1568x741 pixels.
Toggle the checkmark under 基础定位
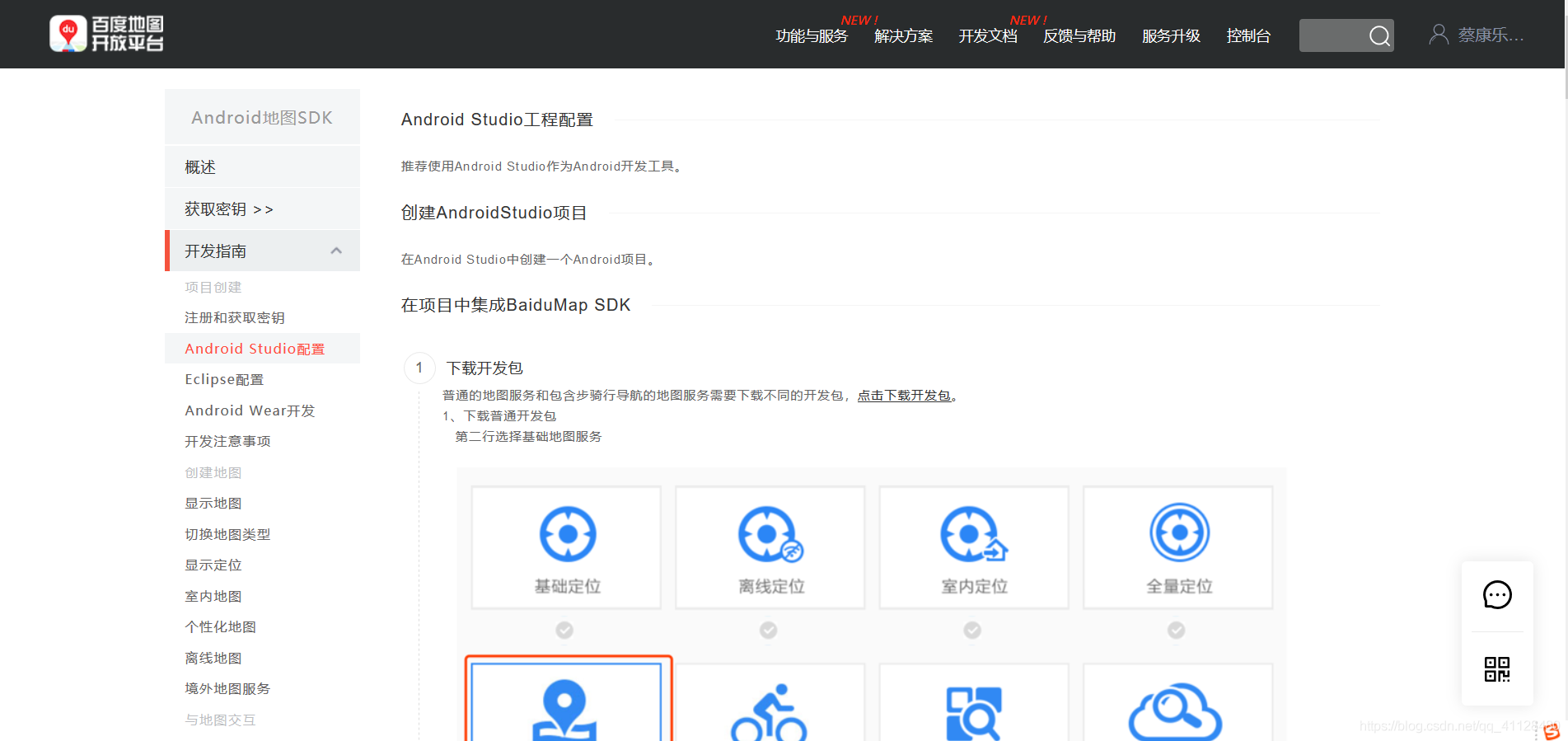(564, 631)
